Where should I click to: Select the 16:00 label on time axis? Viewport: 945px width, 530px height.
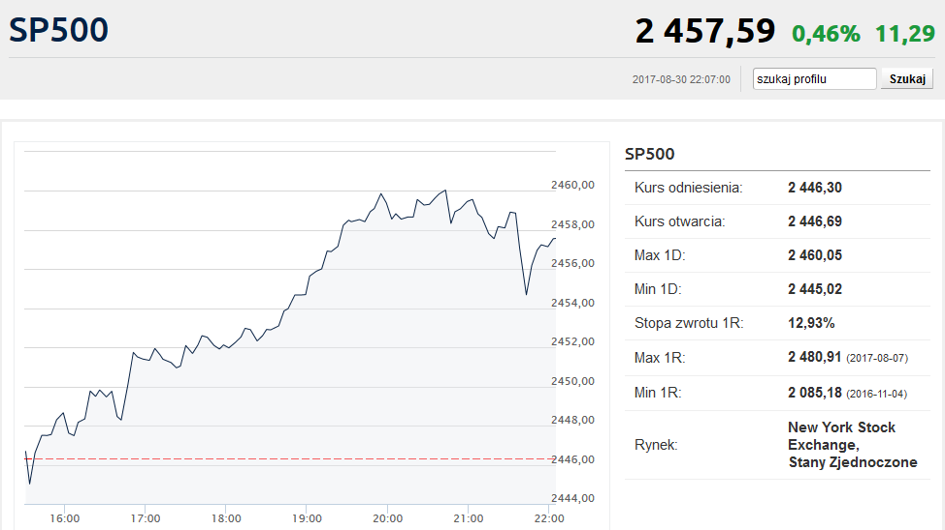(65, 518)
